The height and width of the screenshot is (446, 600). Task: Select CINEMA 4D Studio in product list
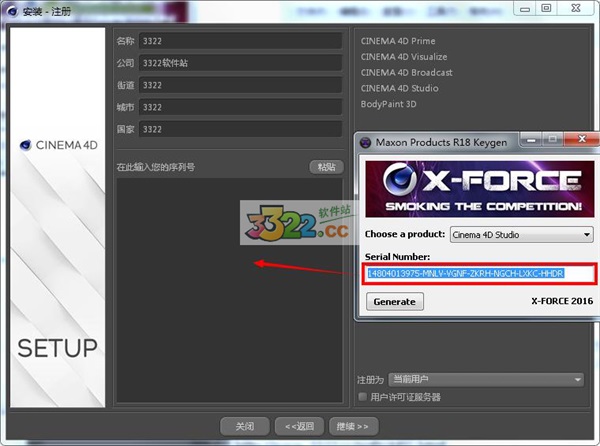(399, 88)
